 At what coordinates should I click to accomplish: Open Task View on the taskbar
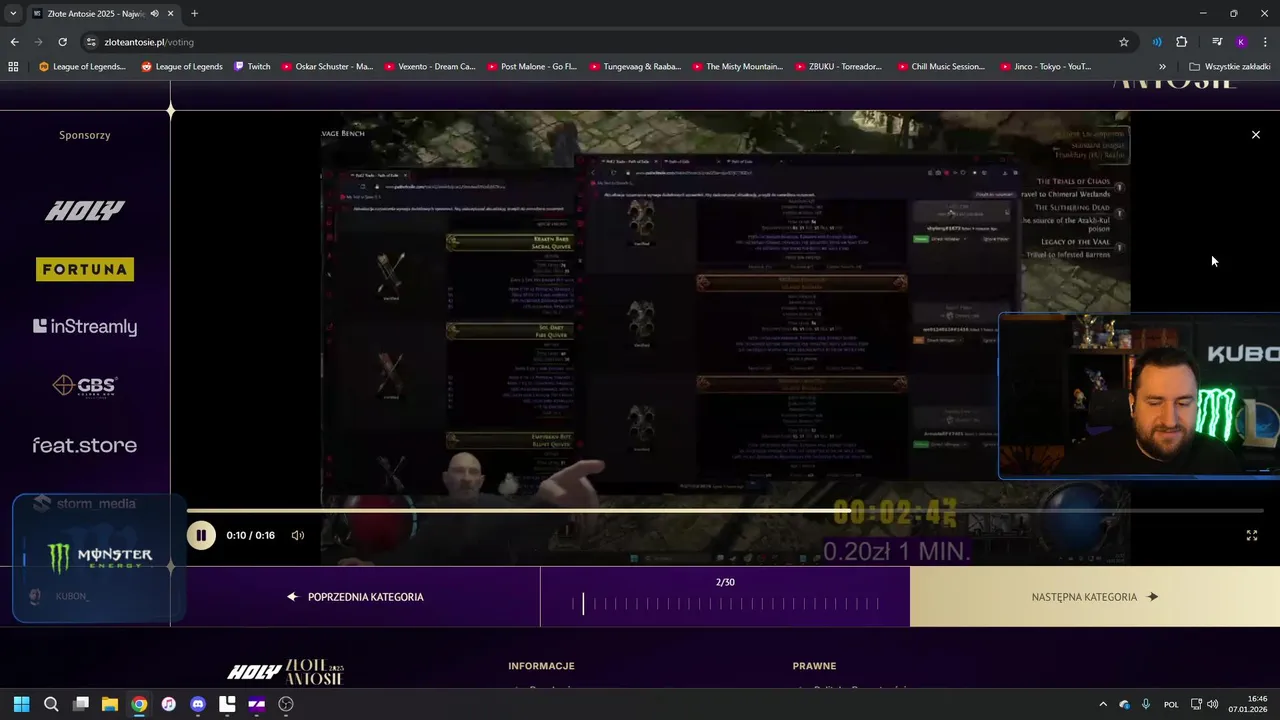[81, 704]
